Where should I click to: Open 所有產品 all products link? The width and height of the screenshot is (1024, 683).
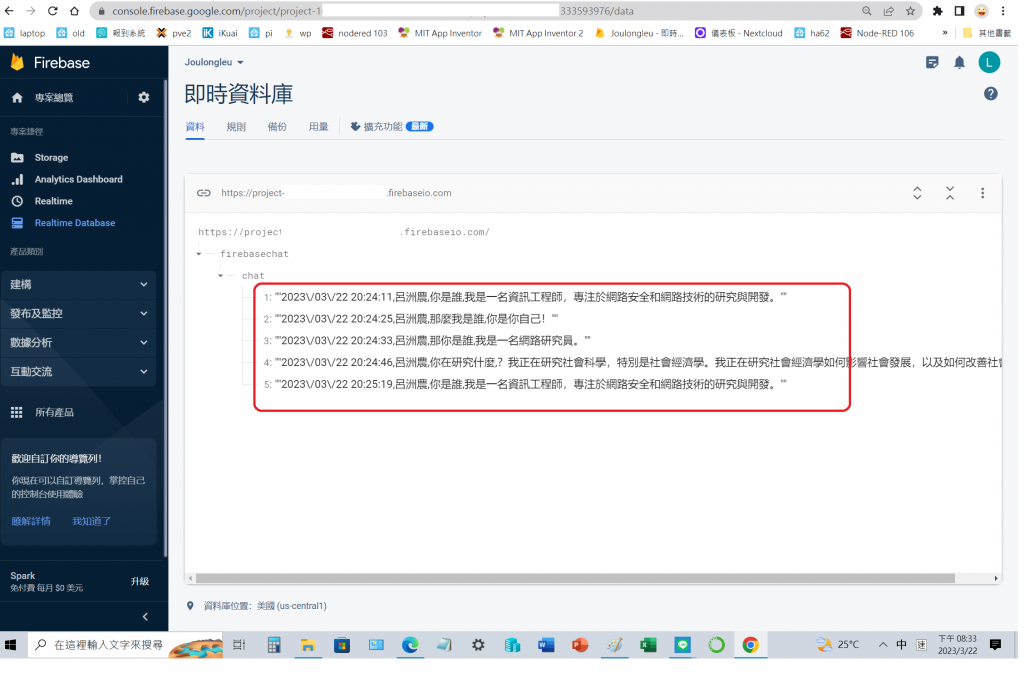pyautogui.click(x=54, y=412)
